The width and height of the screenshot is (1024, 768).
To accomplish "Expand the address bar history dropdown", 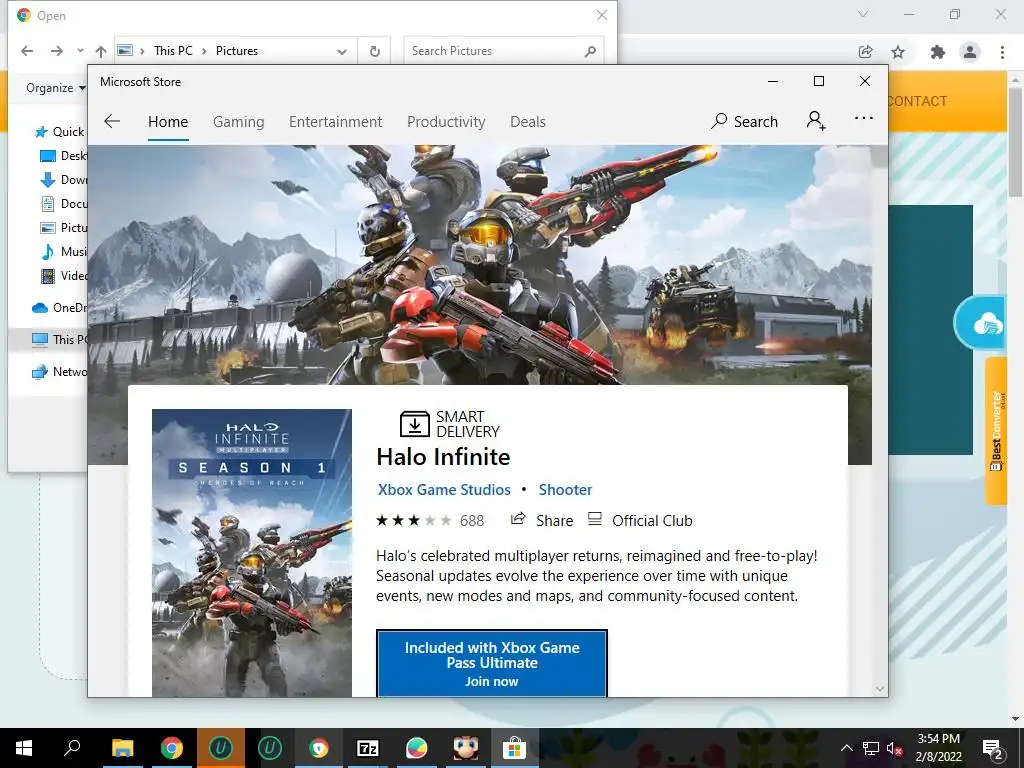I will coord(342,52).
